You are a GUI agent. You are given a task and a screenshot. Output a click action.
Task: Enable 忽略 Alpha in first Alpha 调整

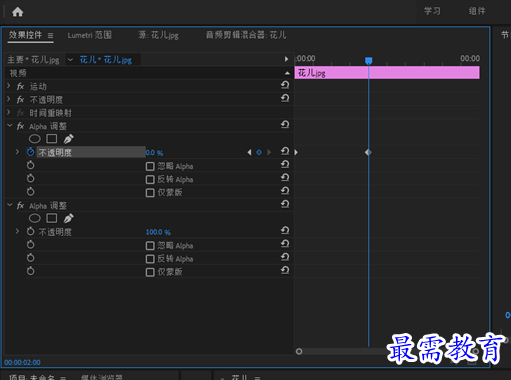(x=150, y=166)
